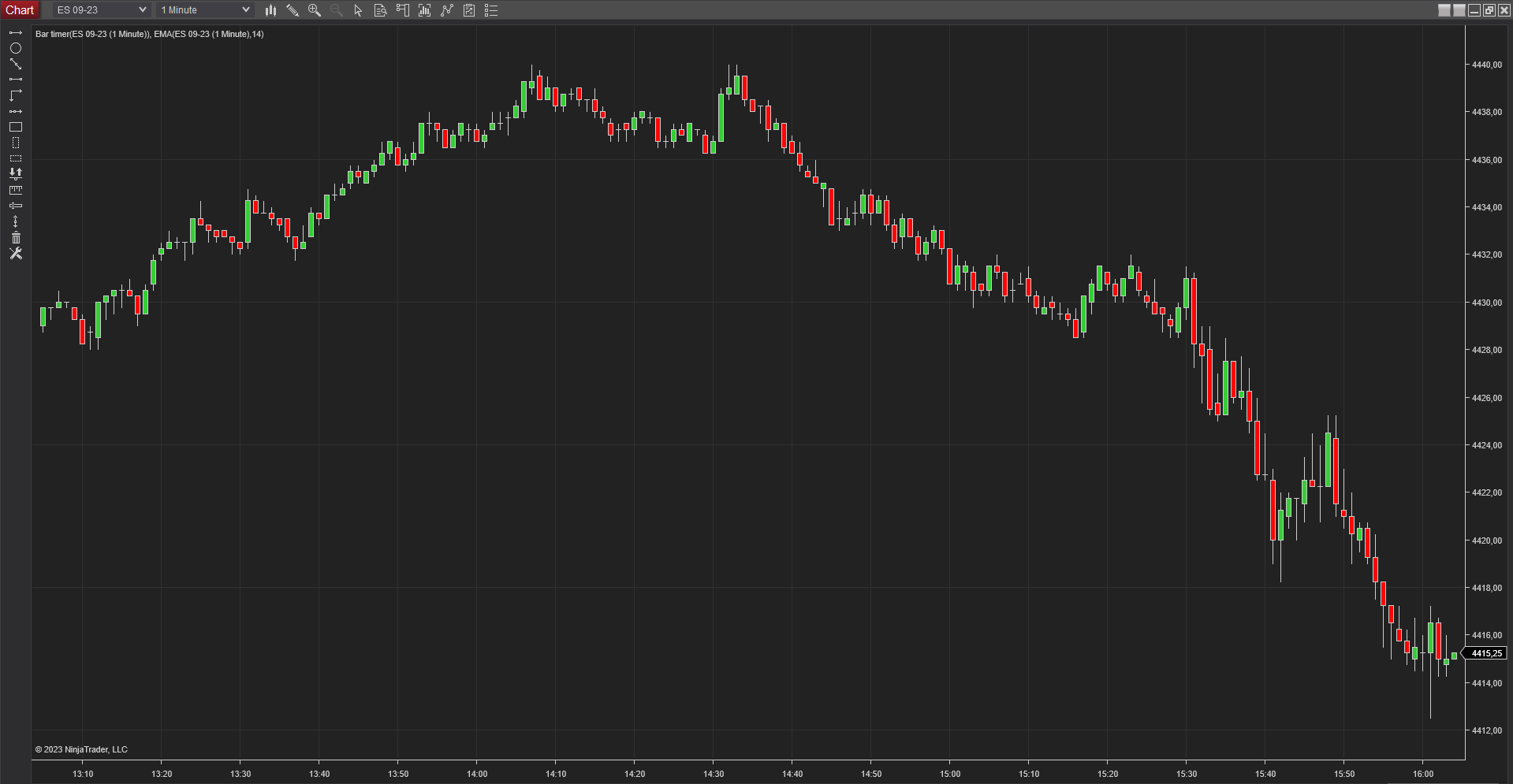This screenshot has height=784, width=1513.
Task: Click the 14:00 time axis label
Action: (477, 774)
